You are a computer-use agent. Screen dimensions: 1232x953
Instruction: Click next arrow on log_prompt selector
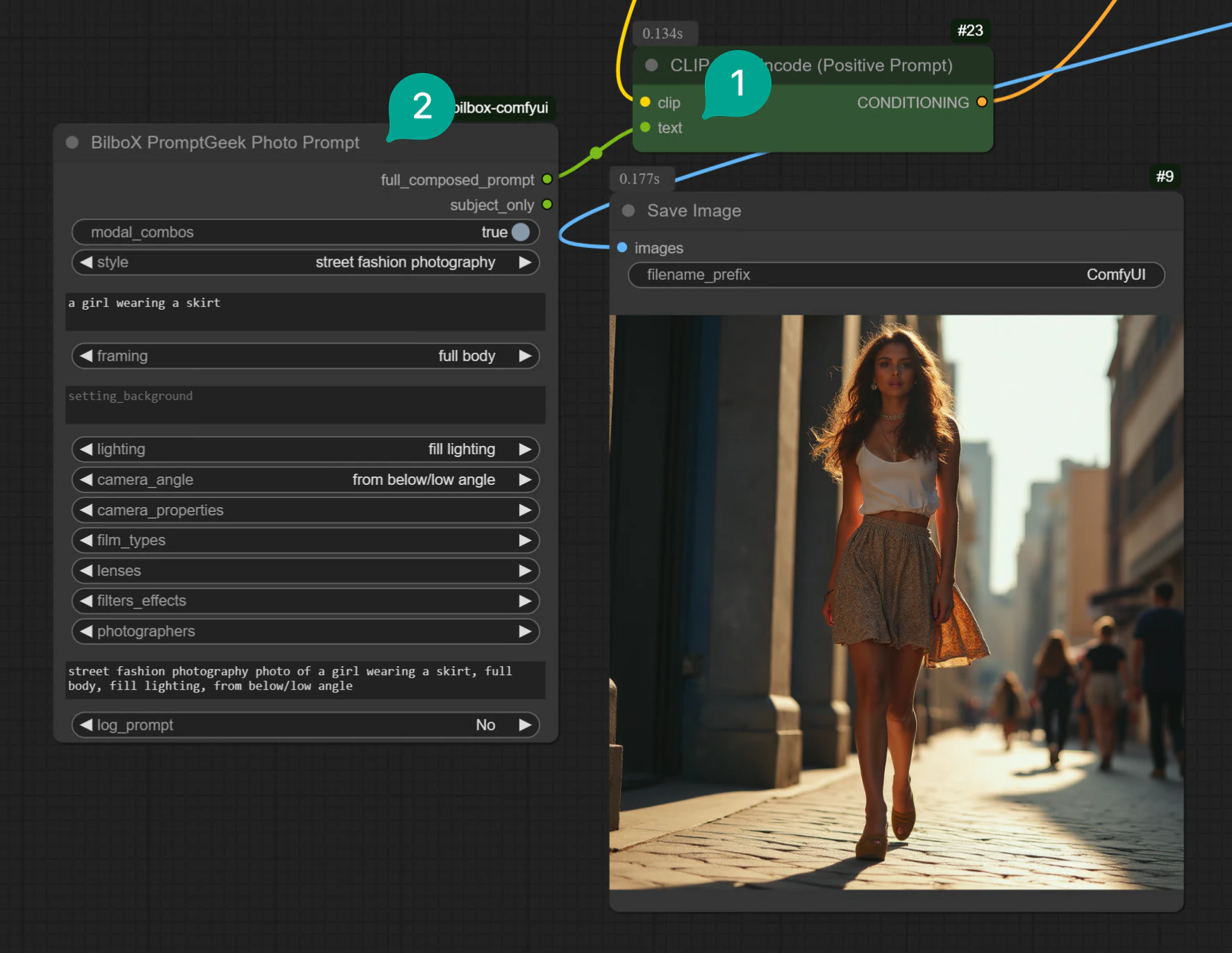point(525,724)
